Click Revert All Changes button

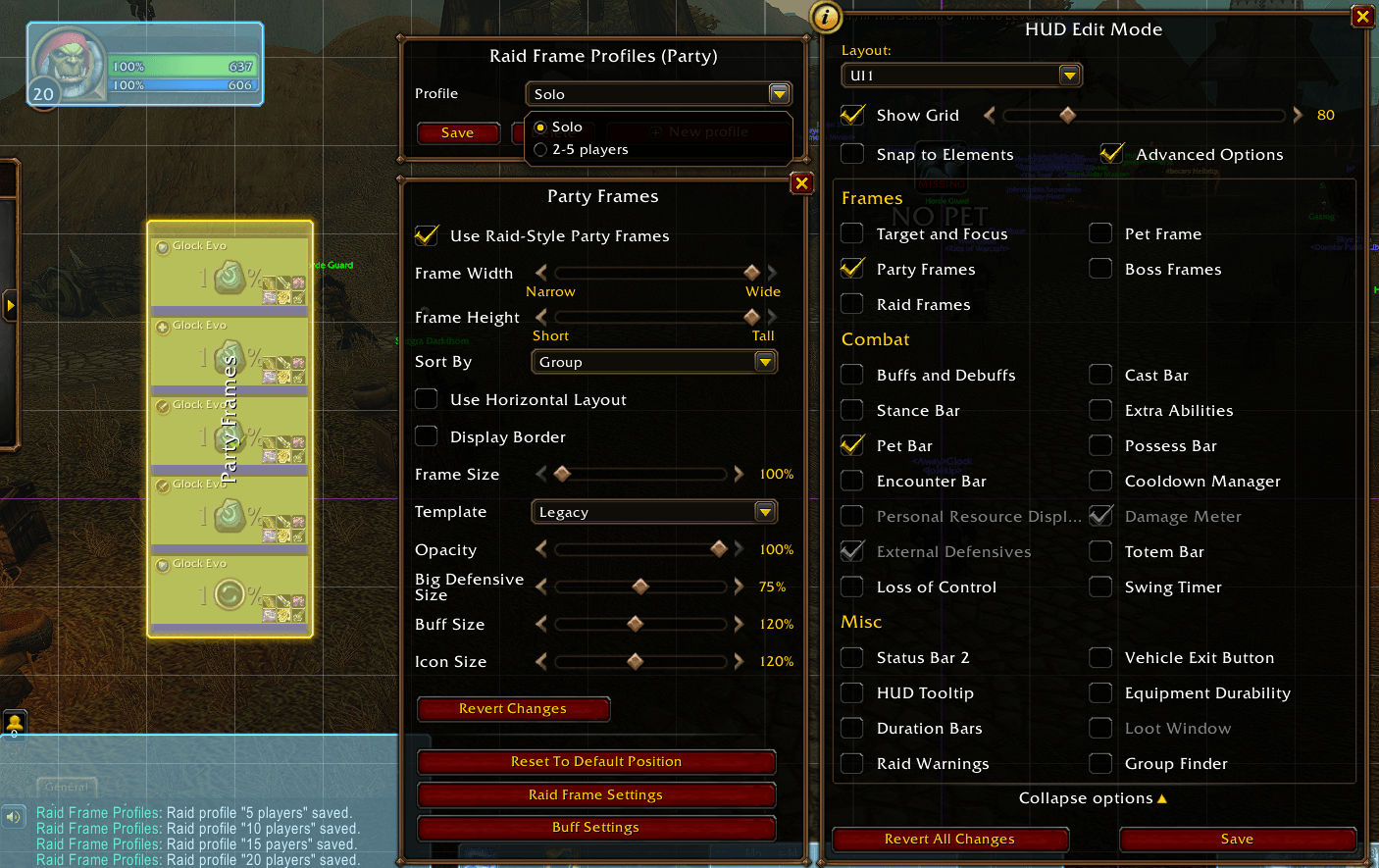(x=949, y=840)
